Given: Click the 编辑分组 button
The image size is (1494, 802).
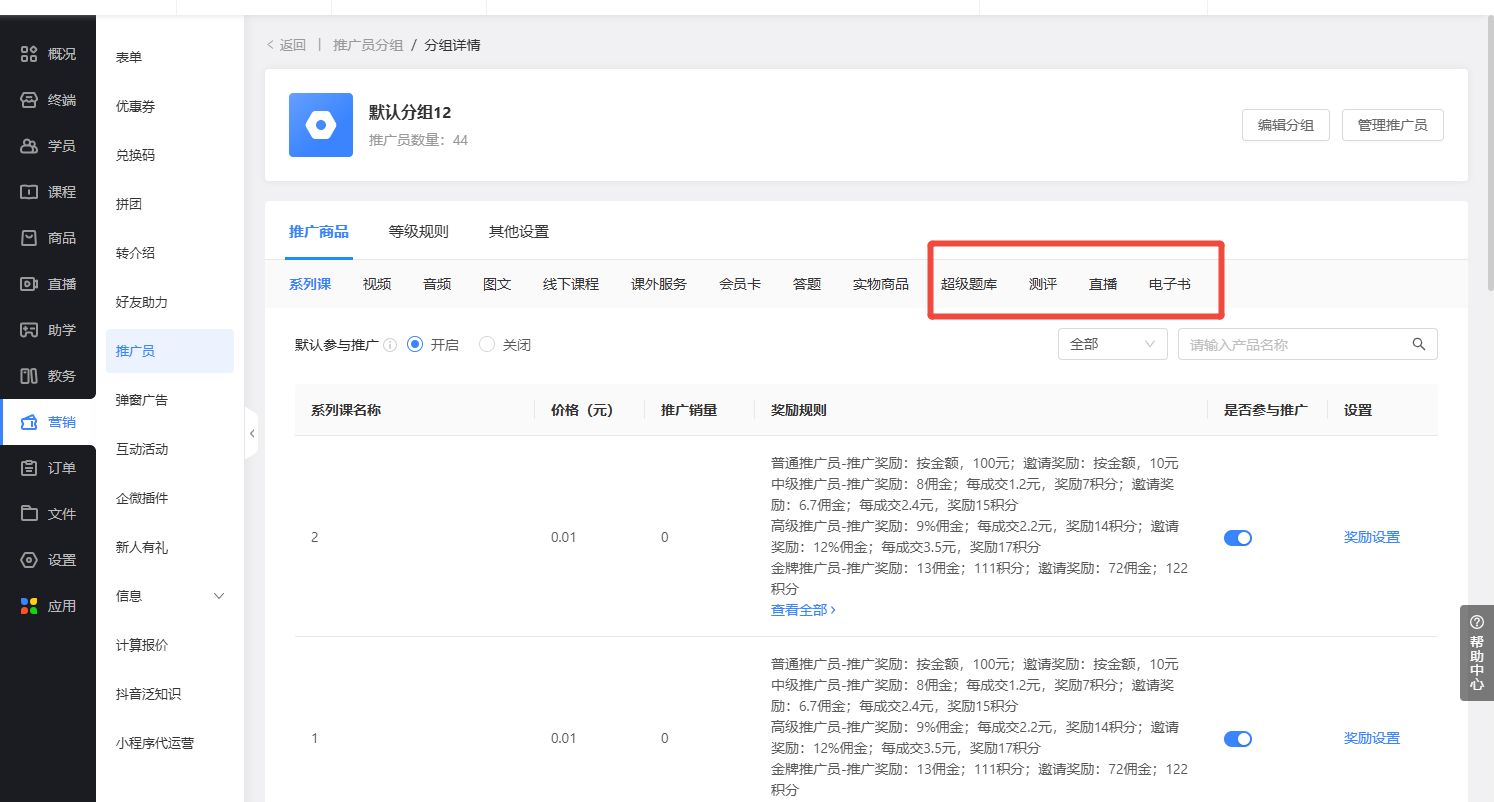Looking at the screenshot, I should click(1285, 125).
